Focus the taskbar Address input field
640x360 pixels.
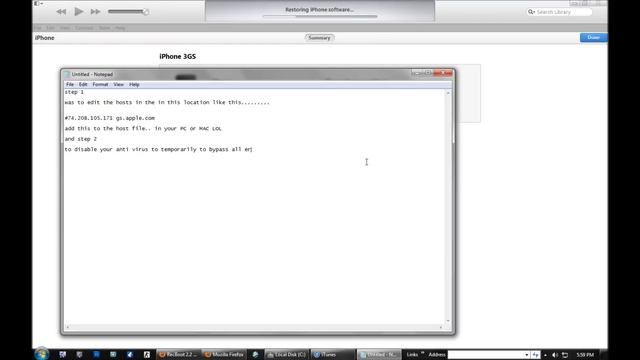pos(486,355)
